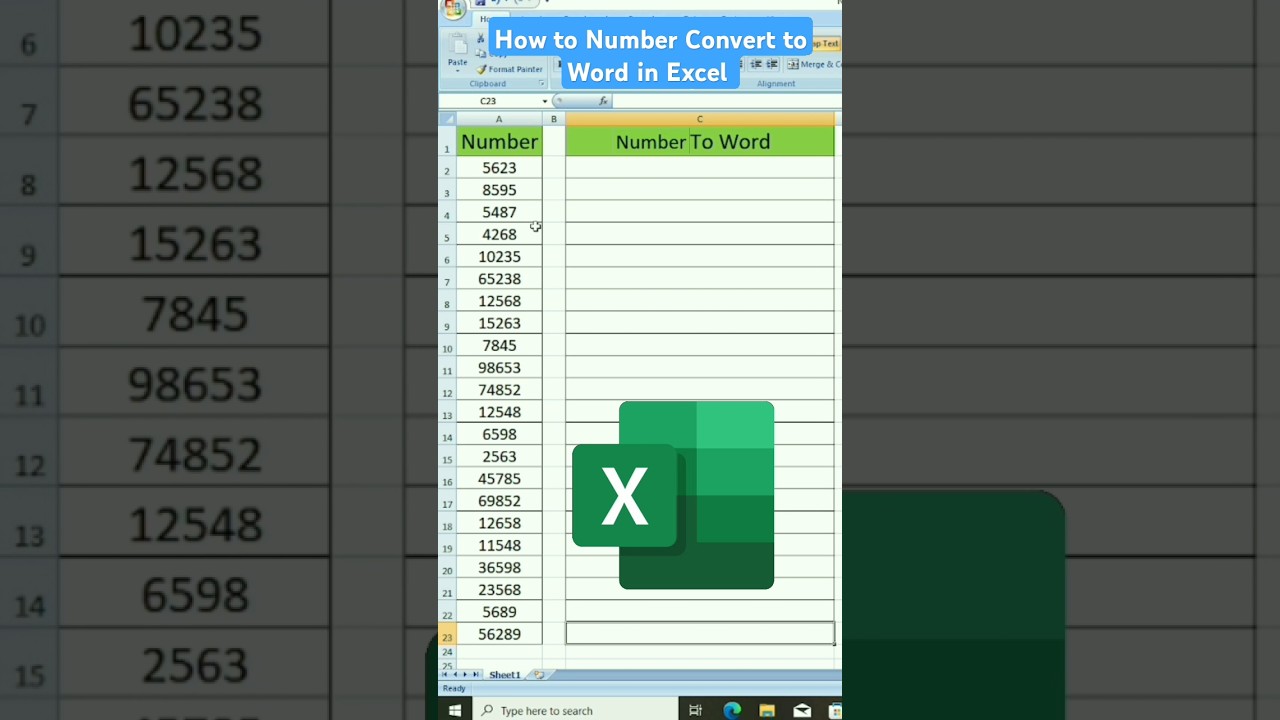This screenshot has height=720, width=1280.
Task: Click the Save icon on Quick Access Toolbar
Action: coord(478,5)
